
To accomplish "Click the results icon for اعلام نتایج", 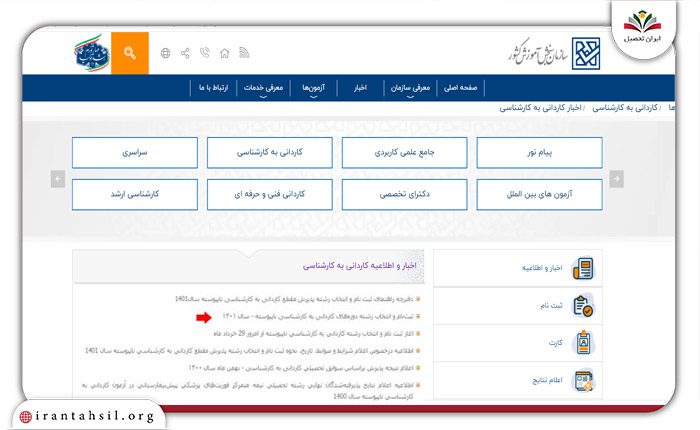I will pyautogui.click(x=583, y=380).
